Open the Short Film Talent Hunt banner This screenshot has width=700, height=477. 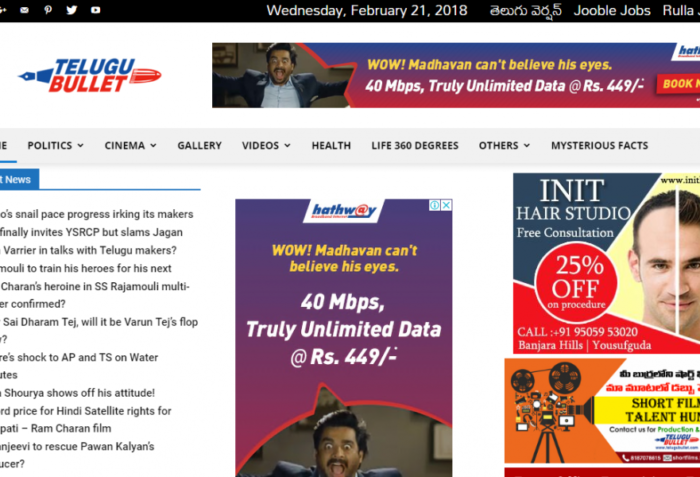point(606,411)
